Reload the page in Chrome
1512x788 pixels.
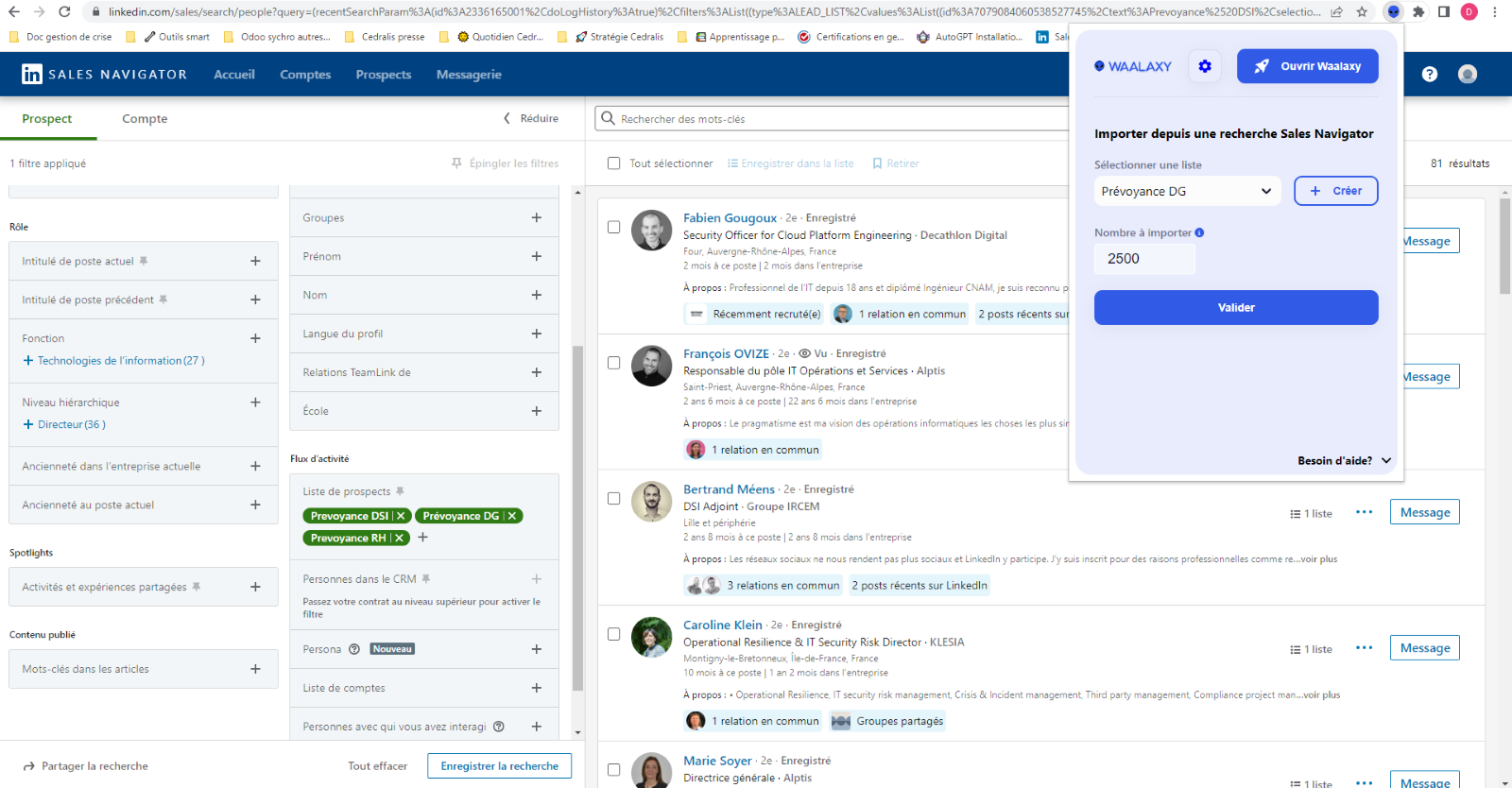[x=64, y=11]
